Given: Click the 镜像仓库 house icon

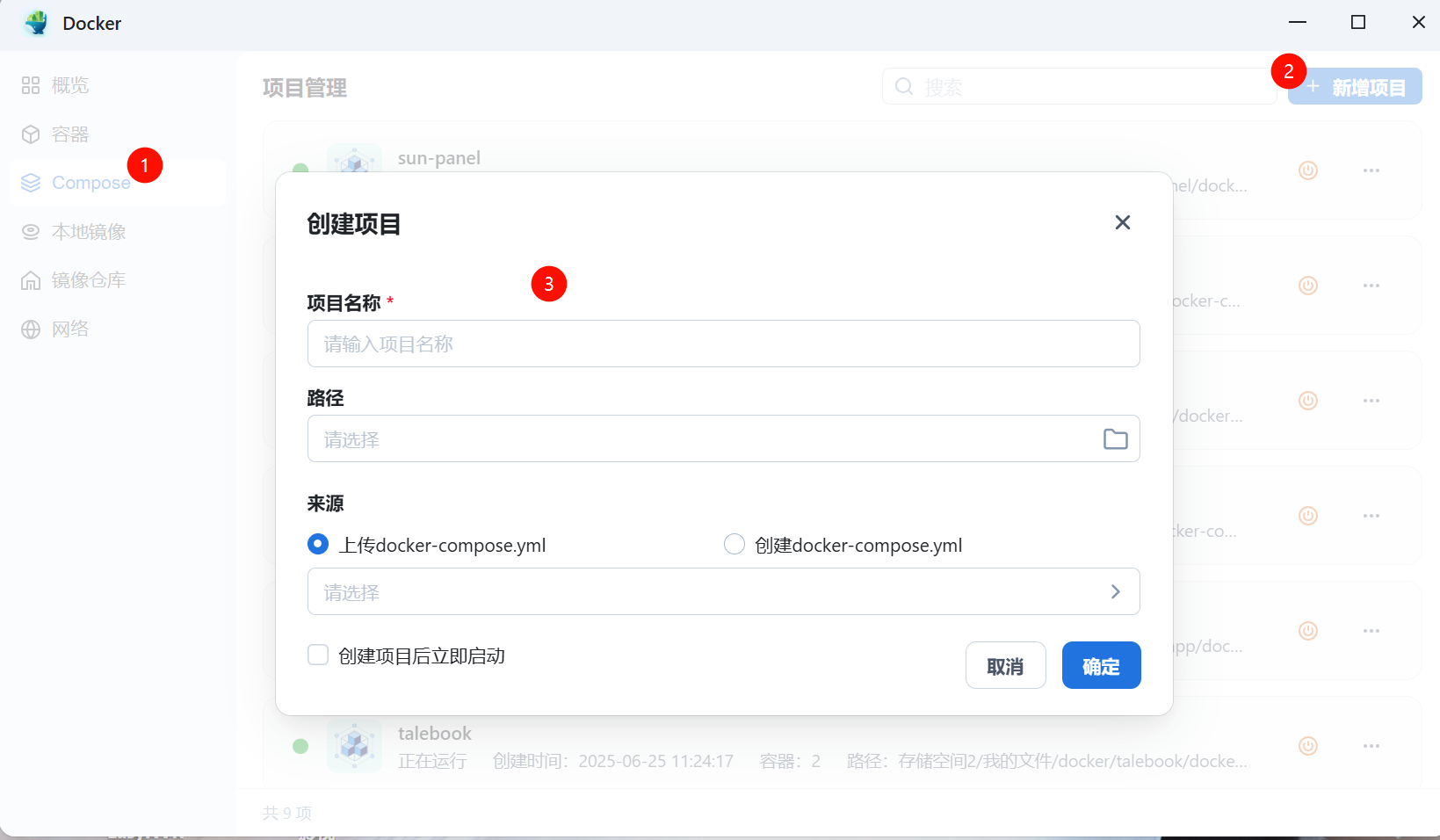Looking at the screenshot, I should point(31,280).
